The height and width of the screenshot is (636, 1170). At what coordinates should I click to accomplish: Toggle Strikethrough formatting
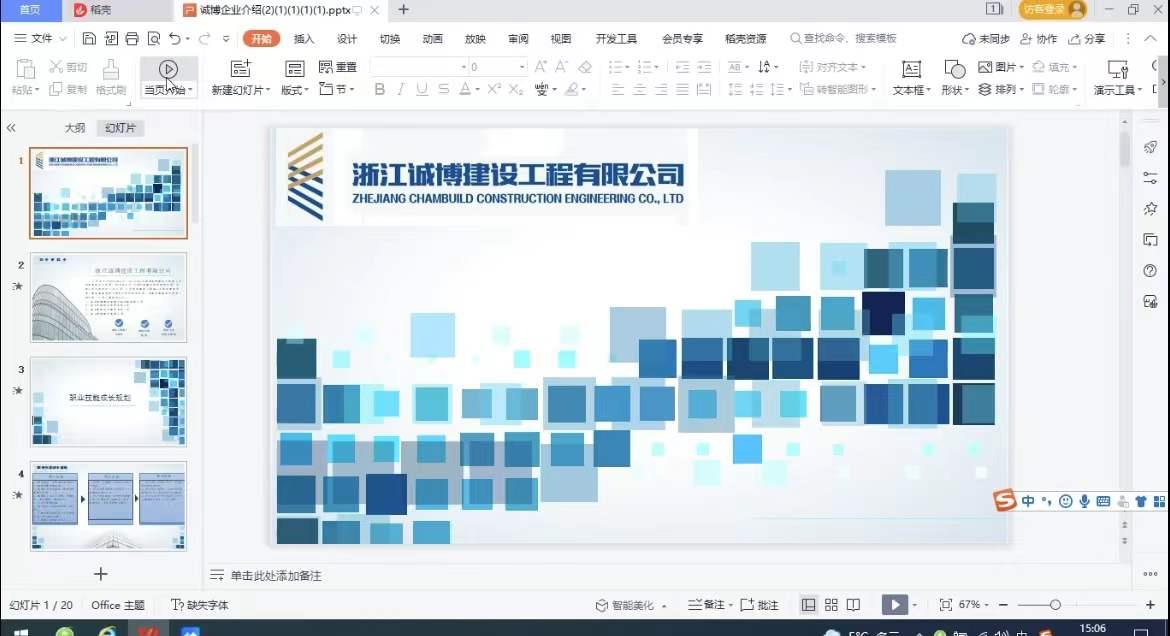coord(443,89)
